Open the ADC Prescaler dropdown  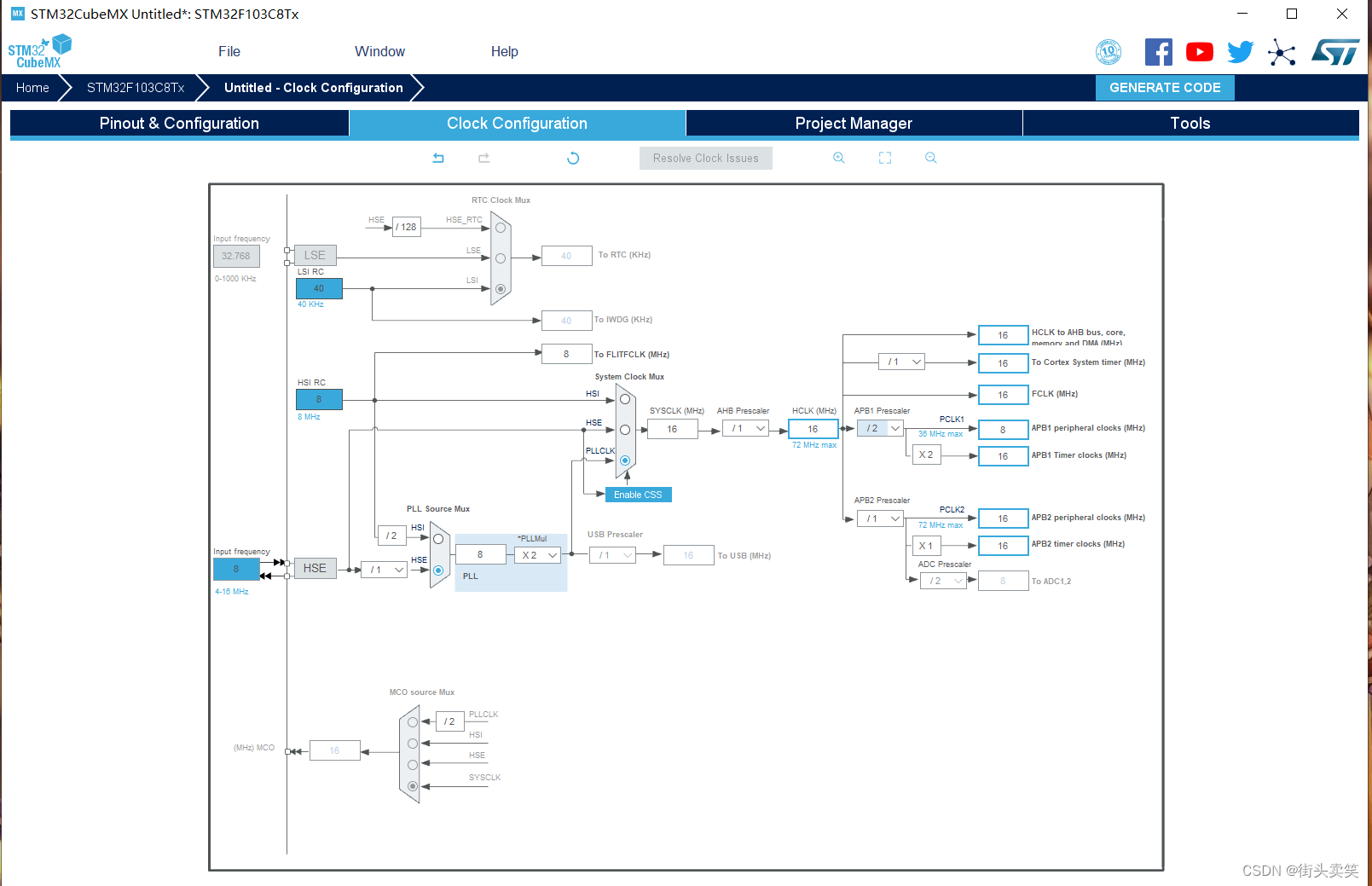(944, 581)
